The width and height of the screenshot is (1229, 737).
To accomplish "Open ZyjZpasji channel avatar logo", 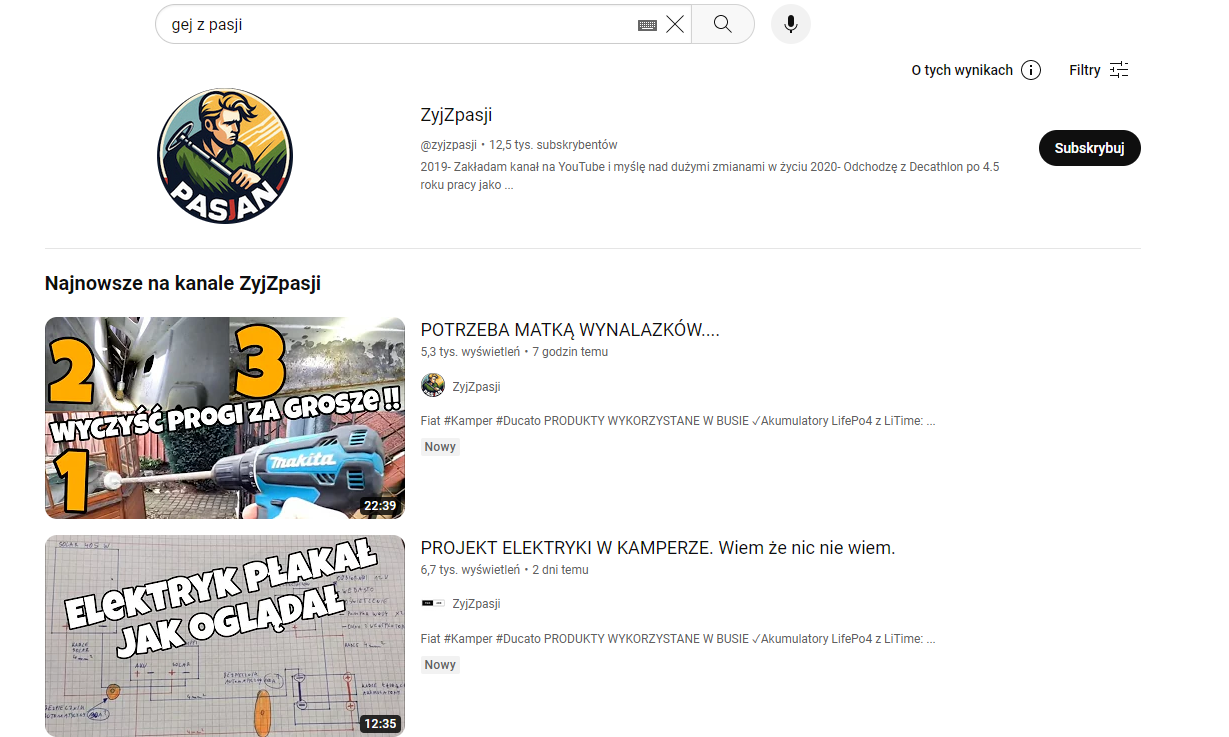I will [x=225, y=155].
